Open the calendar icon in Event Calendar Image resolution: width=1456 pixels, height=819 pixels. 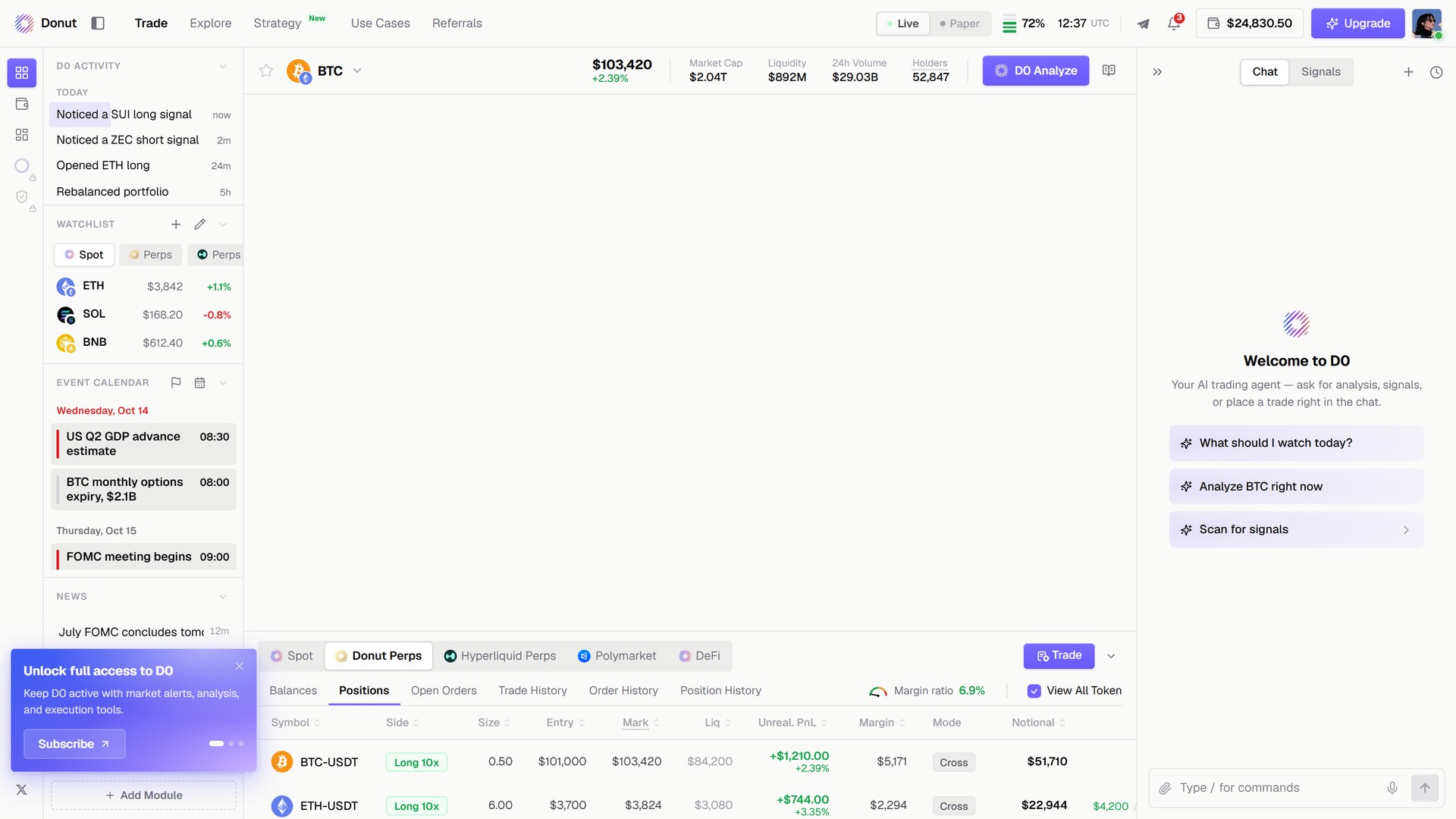click(x=199, y=383)
